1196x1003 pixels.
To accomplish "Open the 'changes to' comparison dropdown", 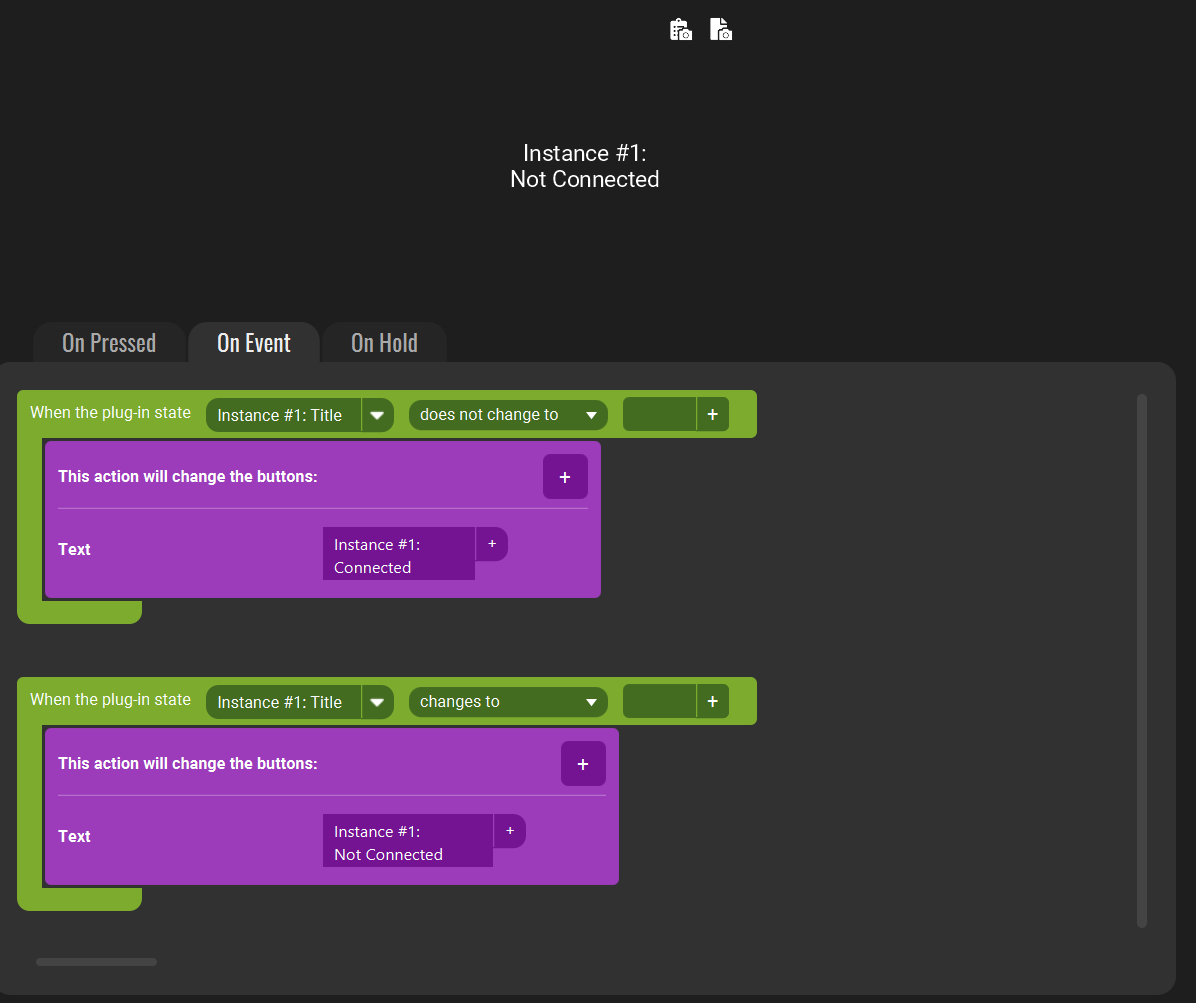I will tap(508, 702).
